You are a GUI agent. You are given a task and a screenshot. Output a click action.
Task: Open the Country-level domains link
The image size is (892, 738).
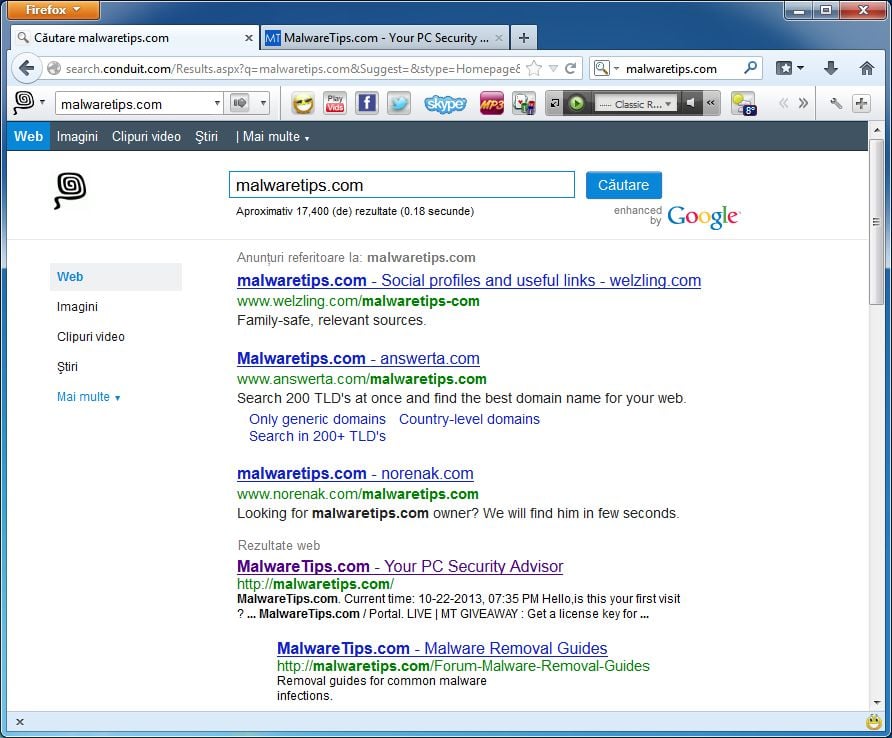469,419
